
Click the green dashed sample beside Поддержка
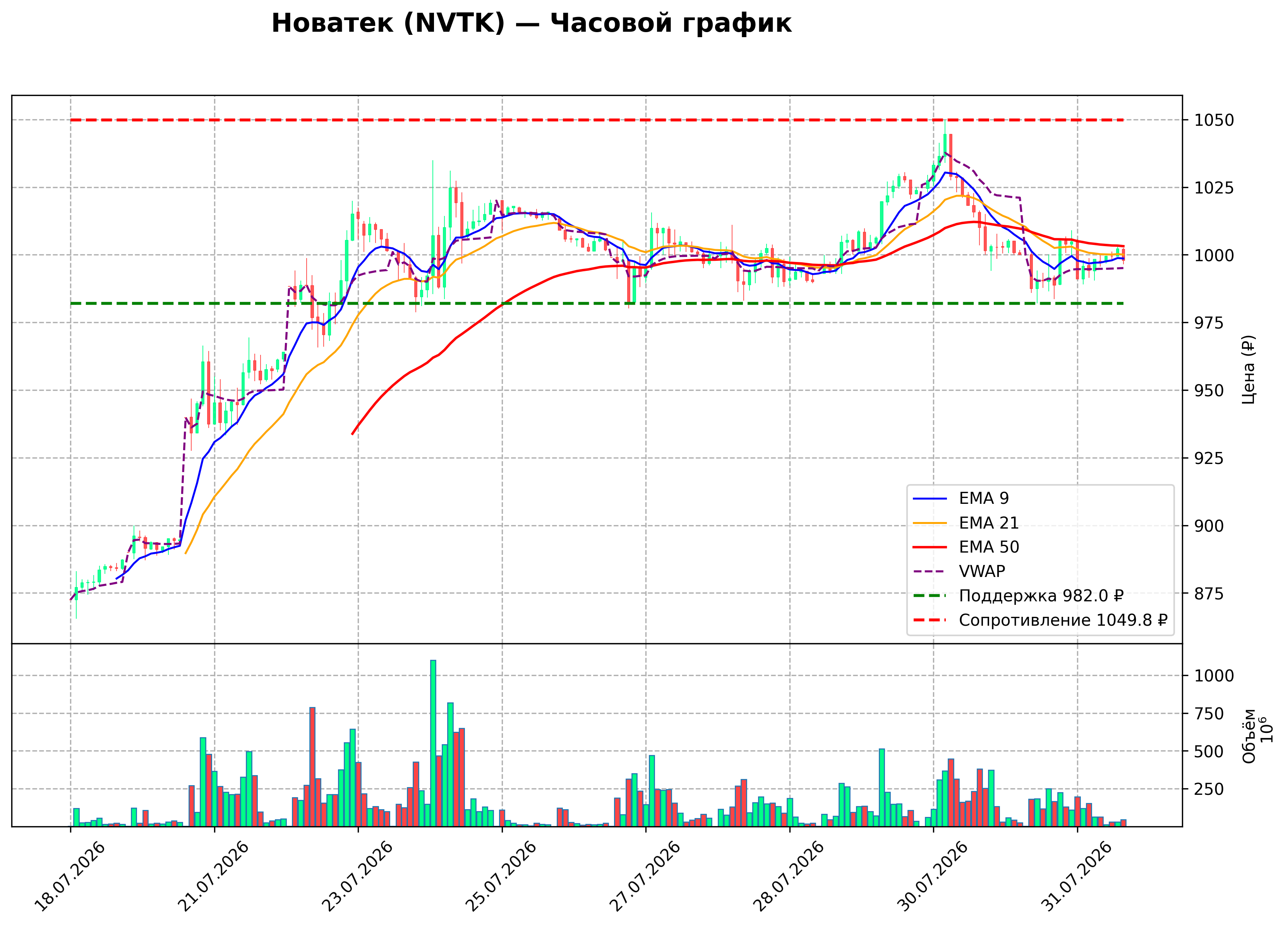(x=930, y=596)
